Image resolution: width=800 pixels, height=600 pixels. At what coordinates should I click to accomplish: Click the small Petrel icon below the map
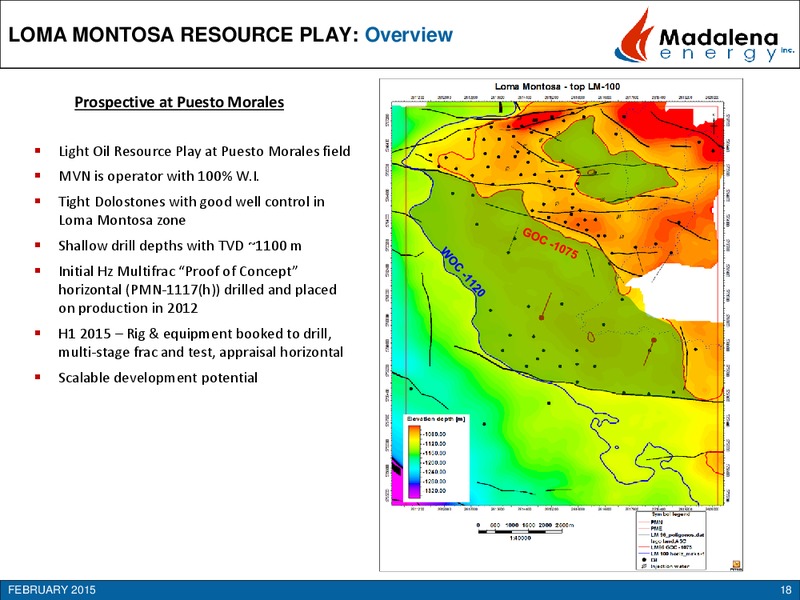click(736, 564)
